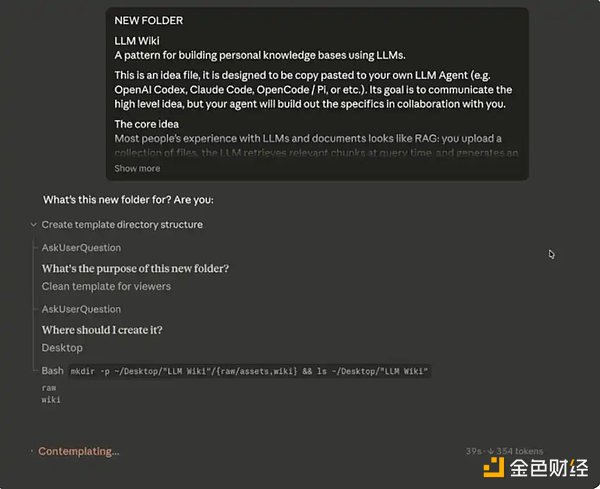Select the Clean template for viewers answer
Image resolution: width=600 pixels, height=489 pixels.
106,286
